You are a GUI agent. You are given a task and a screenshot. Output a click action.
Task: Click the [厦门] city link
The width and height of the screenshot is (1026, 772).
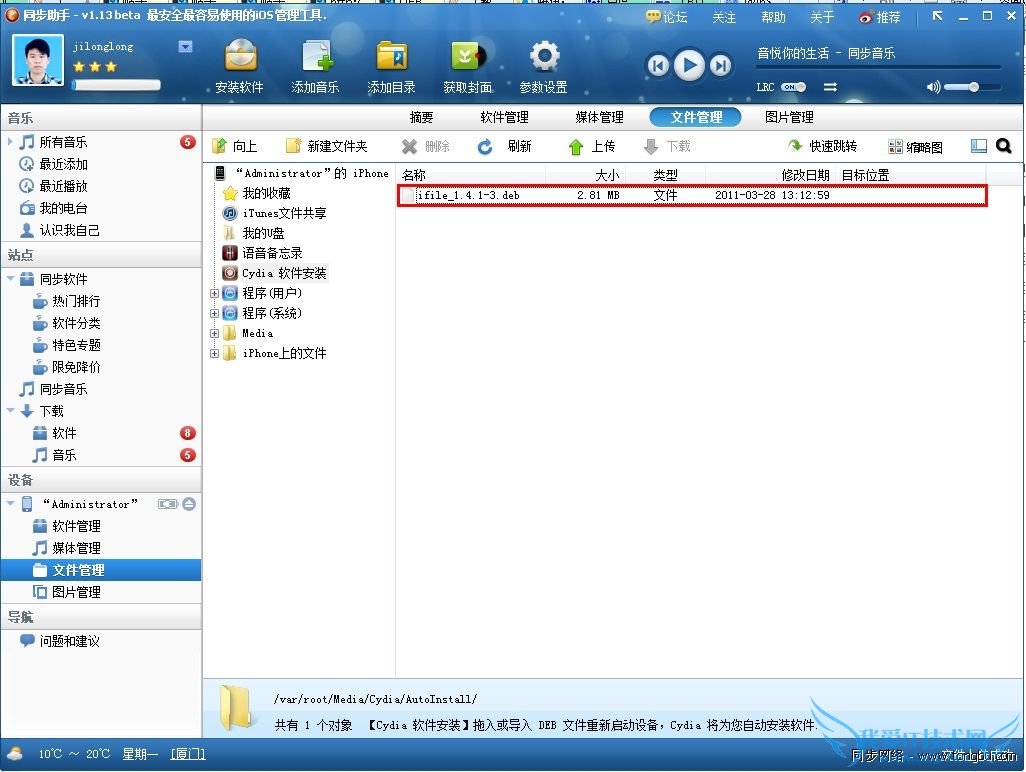click(x=188, y=754)
